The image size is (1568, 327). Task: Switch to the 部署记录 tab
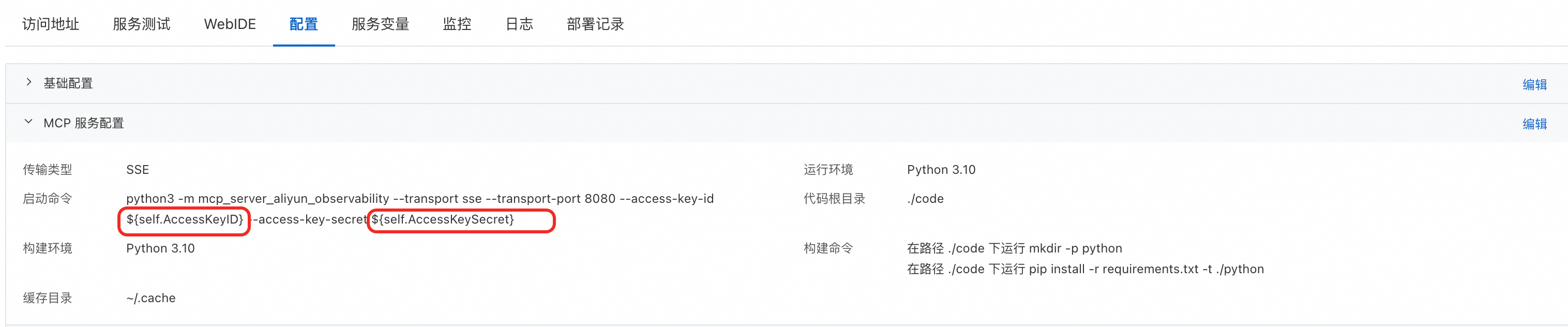coord(595,24)
